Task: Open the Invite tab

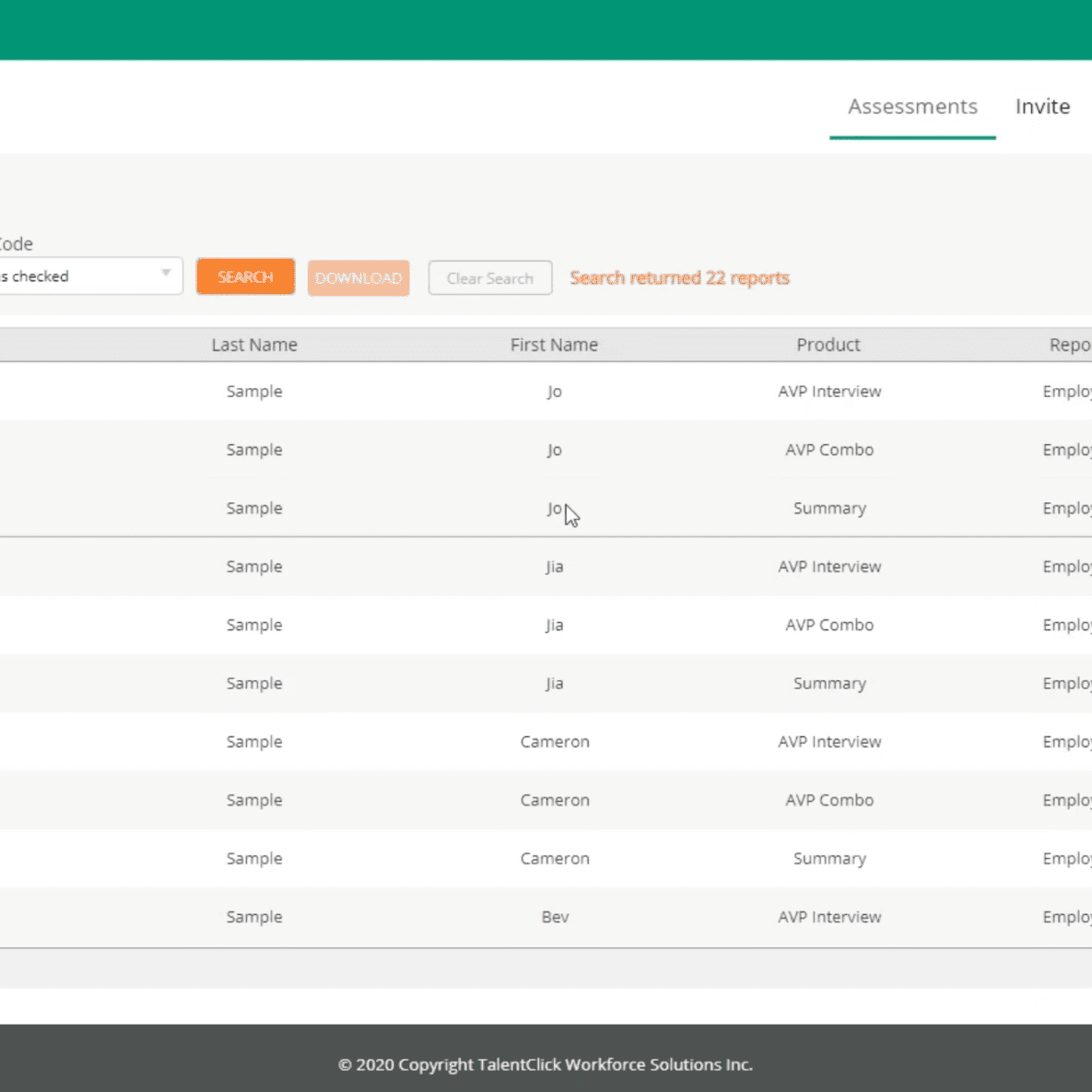Action: tap(1042, 107)
